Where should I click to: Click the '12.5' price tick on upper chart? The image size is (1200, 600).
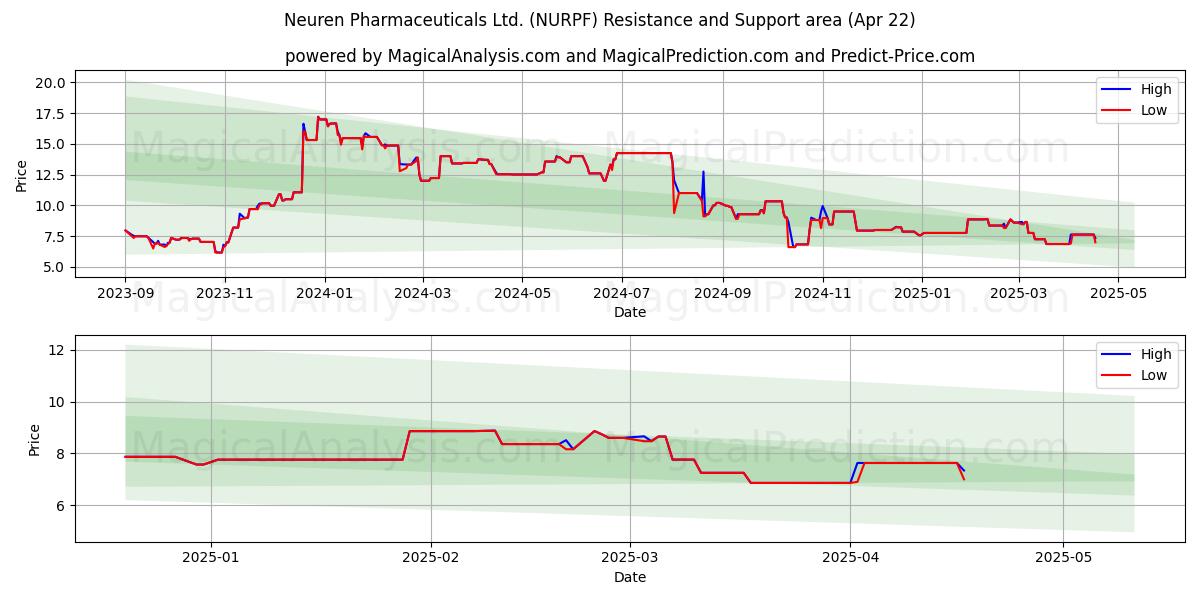(x=51, y=175)
